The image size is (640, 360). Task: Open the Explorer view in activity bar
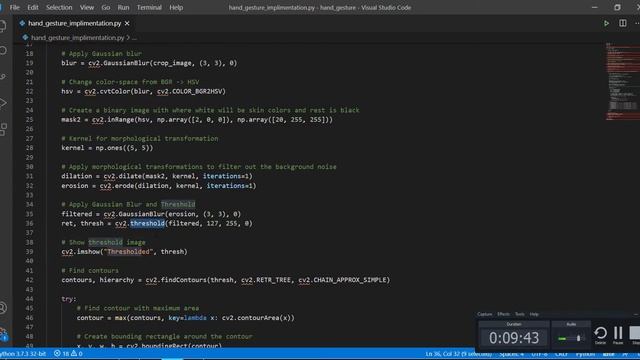3,26
